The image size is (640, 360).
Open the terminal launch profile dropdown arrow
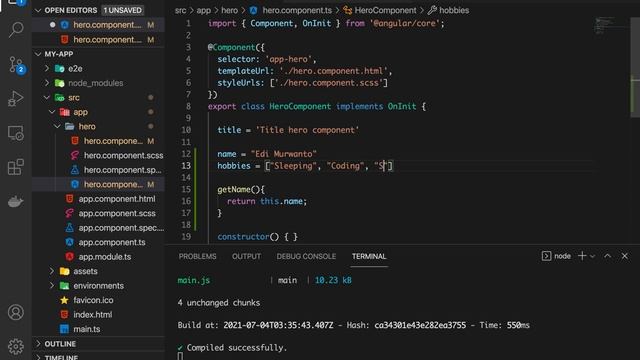point(593,256)
